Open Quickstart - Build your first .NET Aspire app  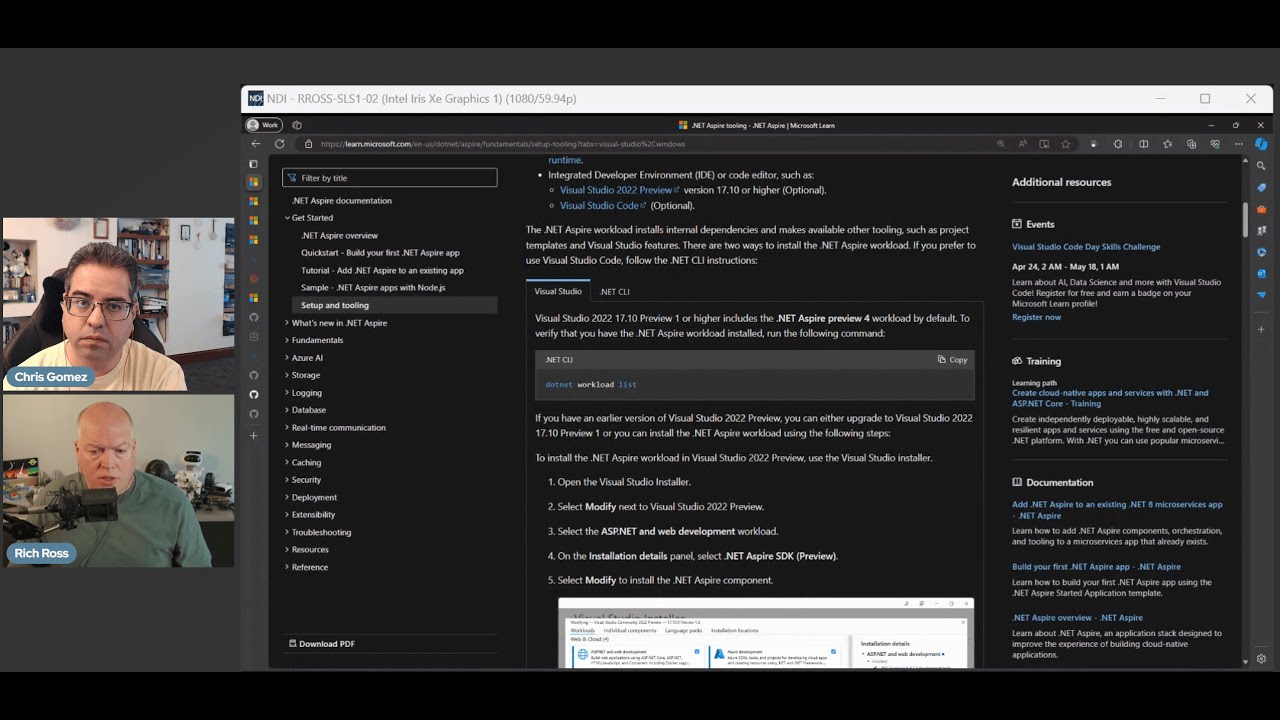coord(380,253)
